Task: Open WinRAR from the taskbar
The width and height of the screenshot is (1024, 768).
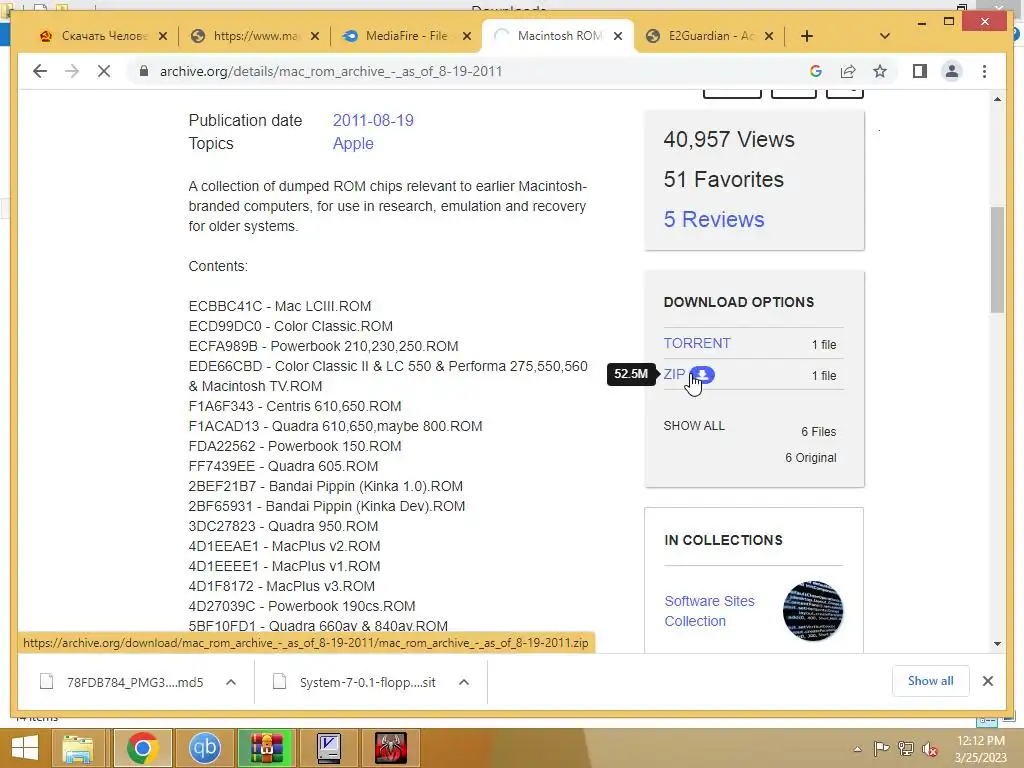Action: (x=266, y=748)
